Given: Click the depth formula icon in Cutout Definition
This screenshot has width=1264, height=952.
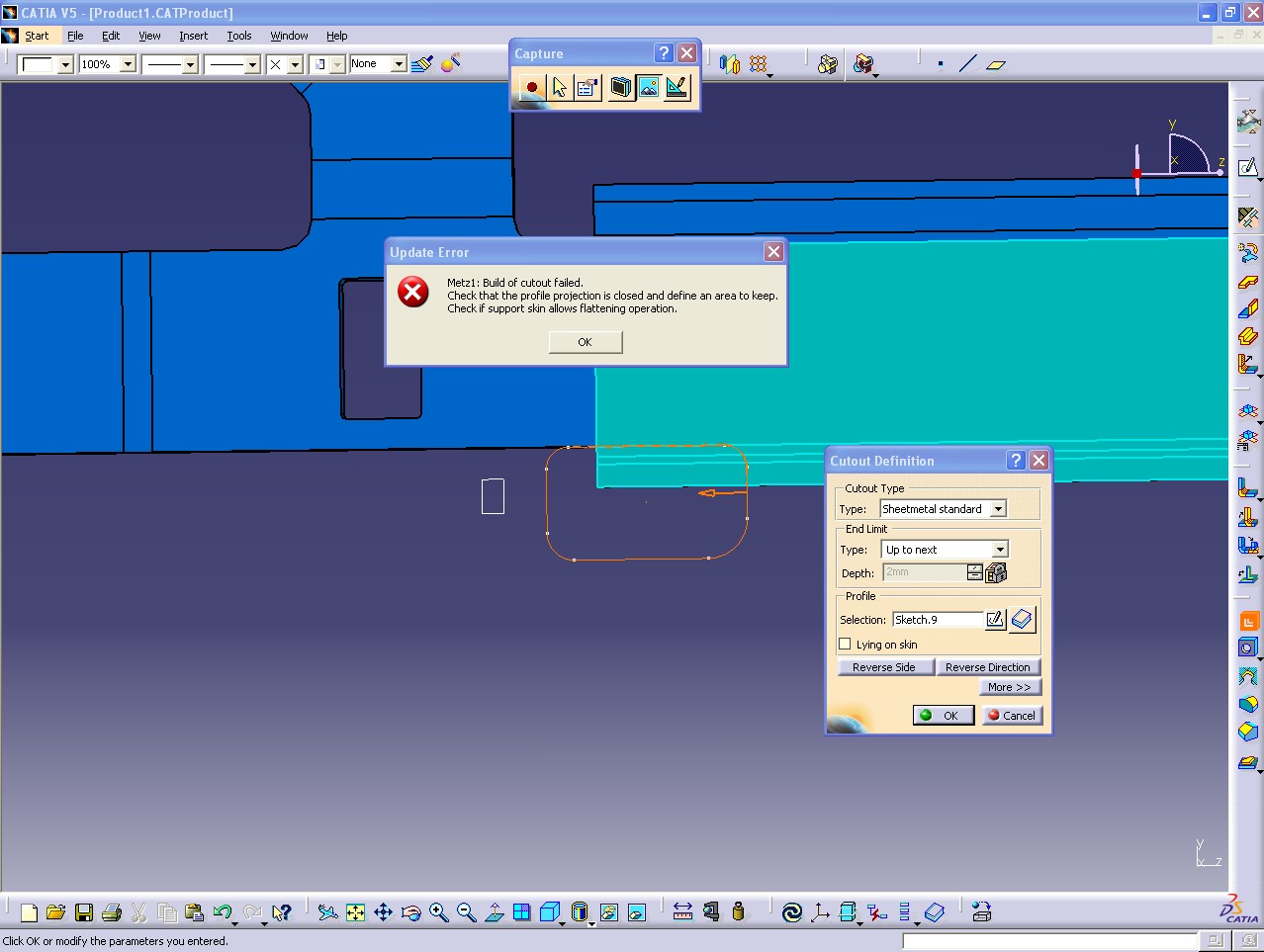Looking at the screenshot, I should point(996,572).
